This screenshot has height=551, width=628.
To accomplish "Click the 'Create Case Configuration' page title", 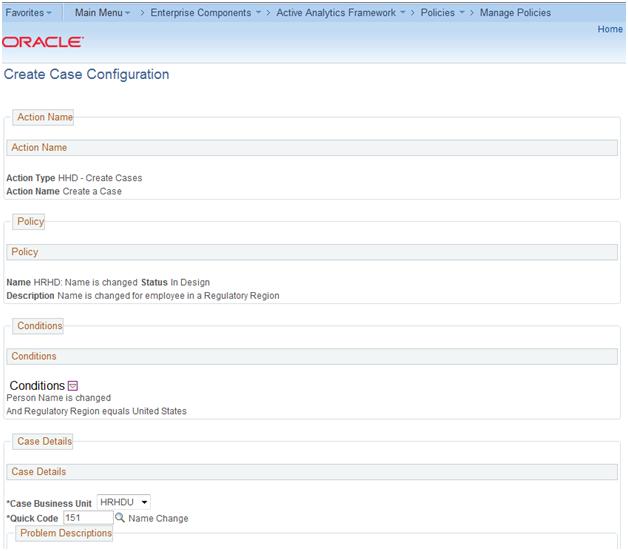I will point(87,74).
